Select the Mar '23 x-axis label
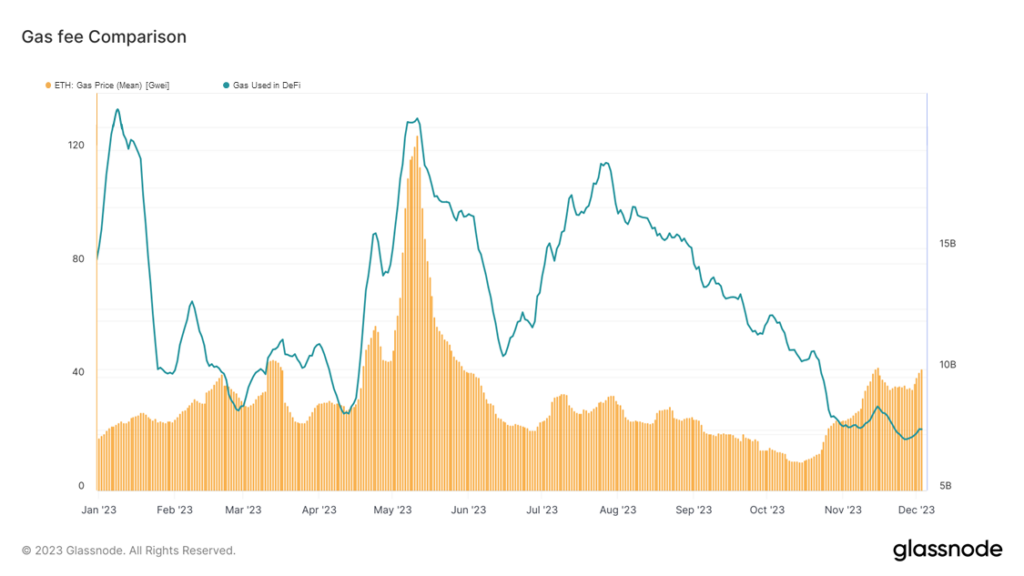Screen dimensions: 1024x576 pyautogui.click(x=242, y=509)
